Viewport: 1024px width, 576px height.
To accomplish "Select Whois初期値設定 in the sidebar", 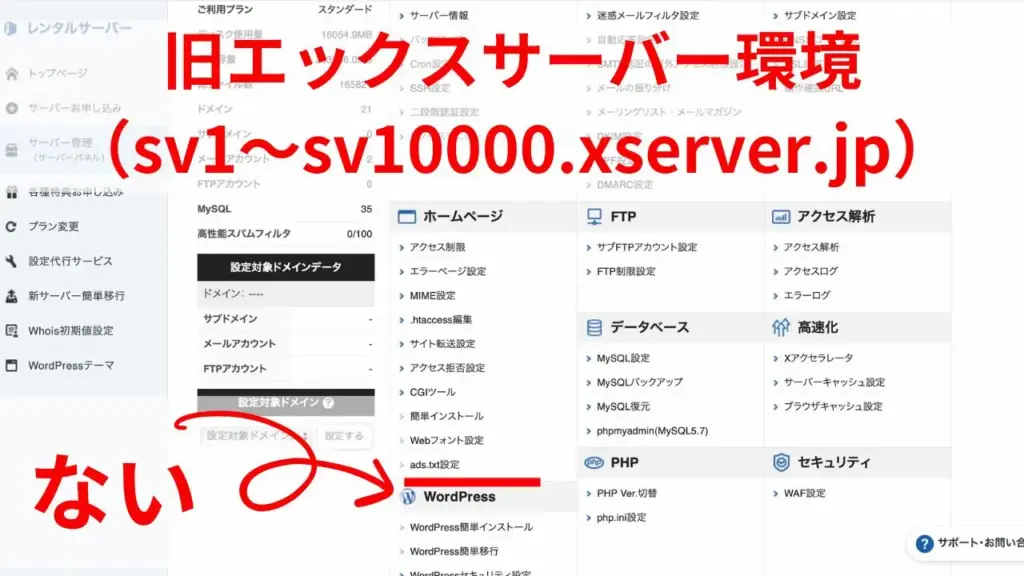I will [71, 330].
